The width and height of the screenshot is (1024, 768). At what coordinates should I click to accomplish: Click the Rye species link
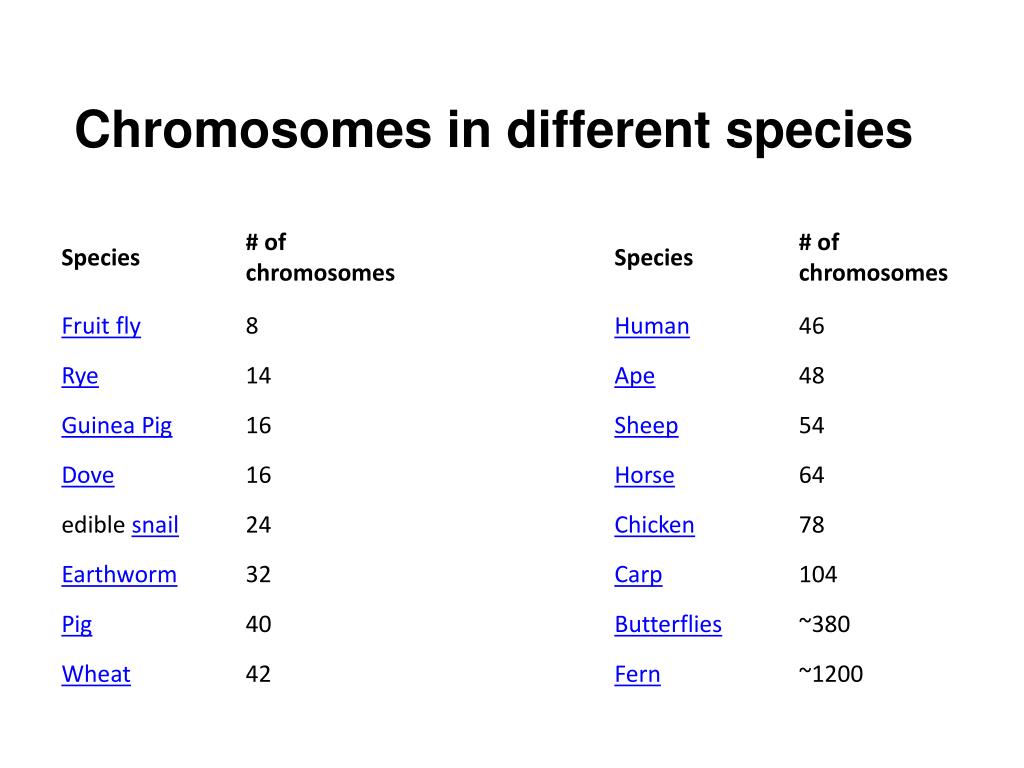pos(80,376)
